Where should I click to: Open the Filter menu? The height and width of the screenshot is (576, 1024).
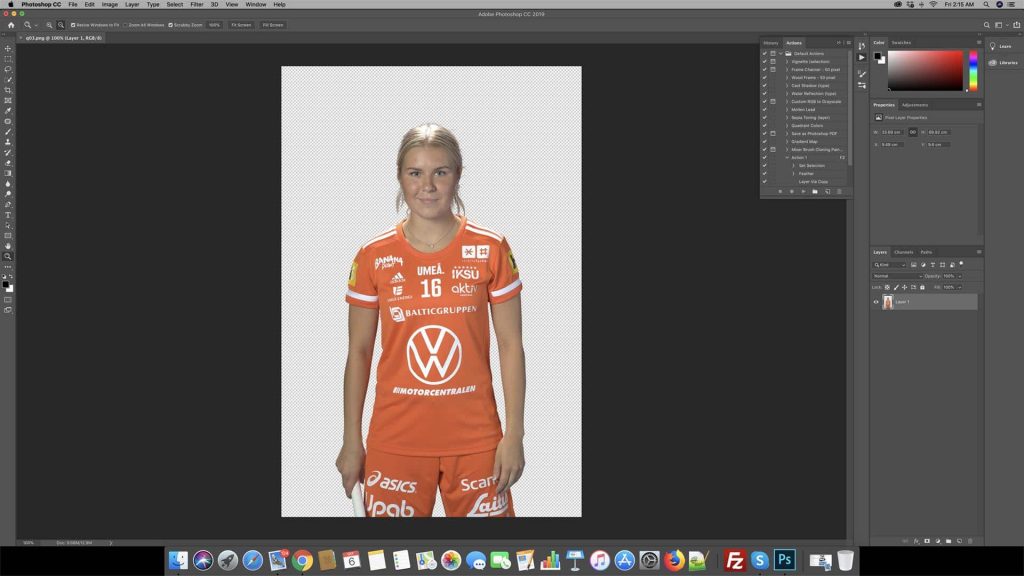tap(197, 5)
